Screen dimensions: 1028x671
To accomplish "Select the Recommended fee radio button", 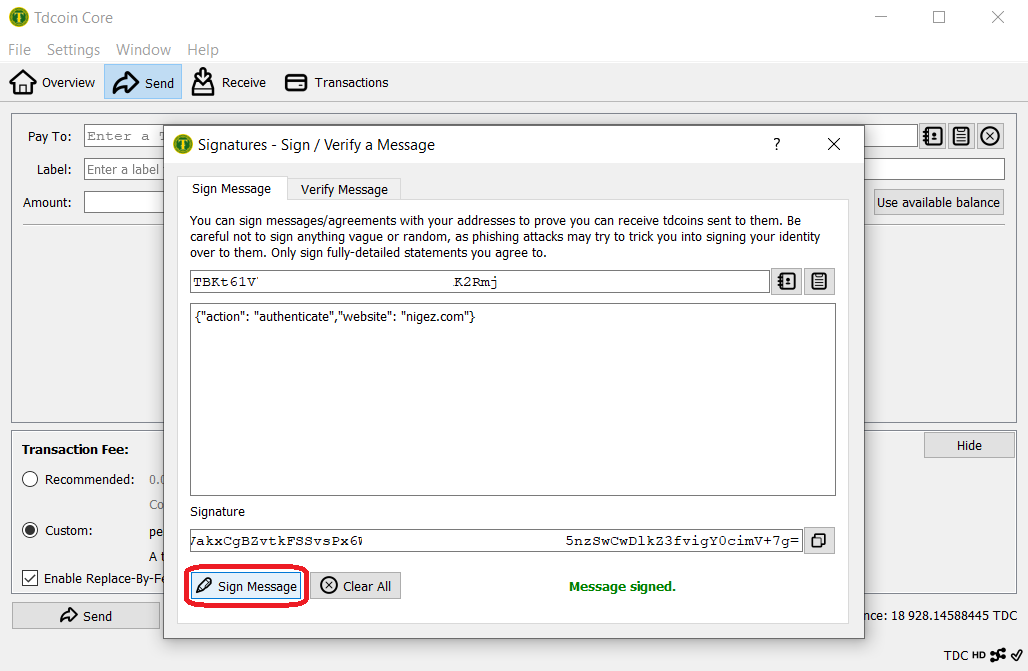I will point(31,480).
